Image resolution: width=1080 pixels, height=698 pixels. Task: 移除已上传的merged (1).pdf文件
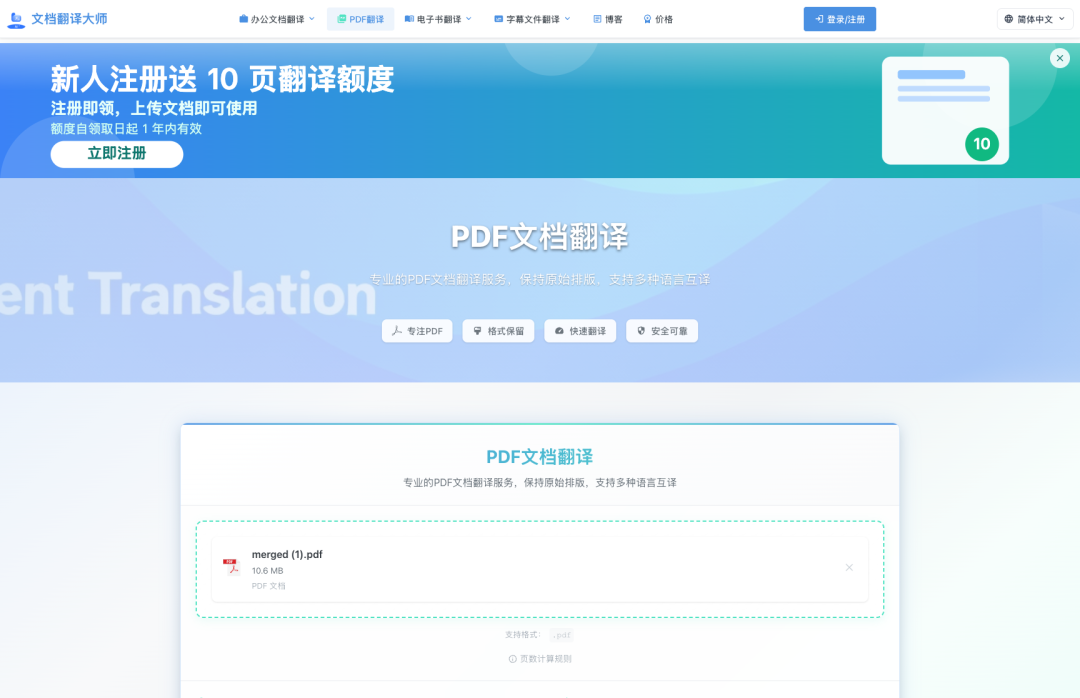[x=849, y=567]
